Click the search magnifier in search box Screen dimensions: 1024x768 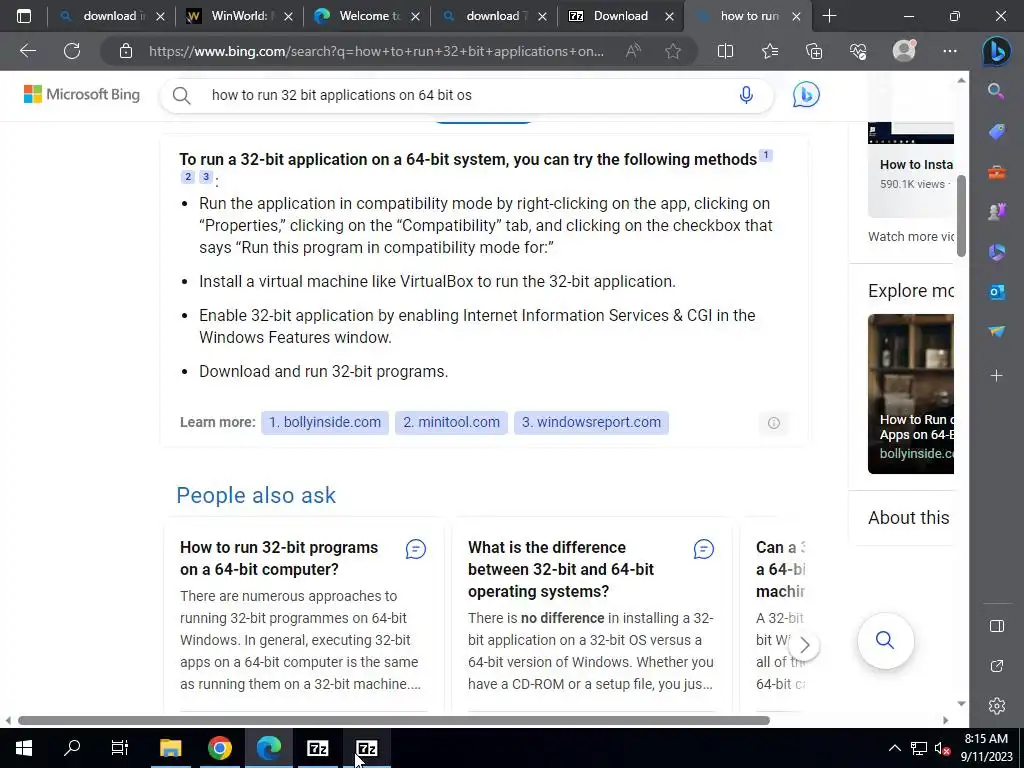tap(182, 95)
